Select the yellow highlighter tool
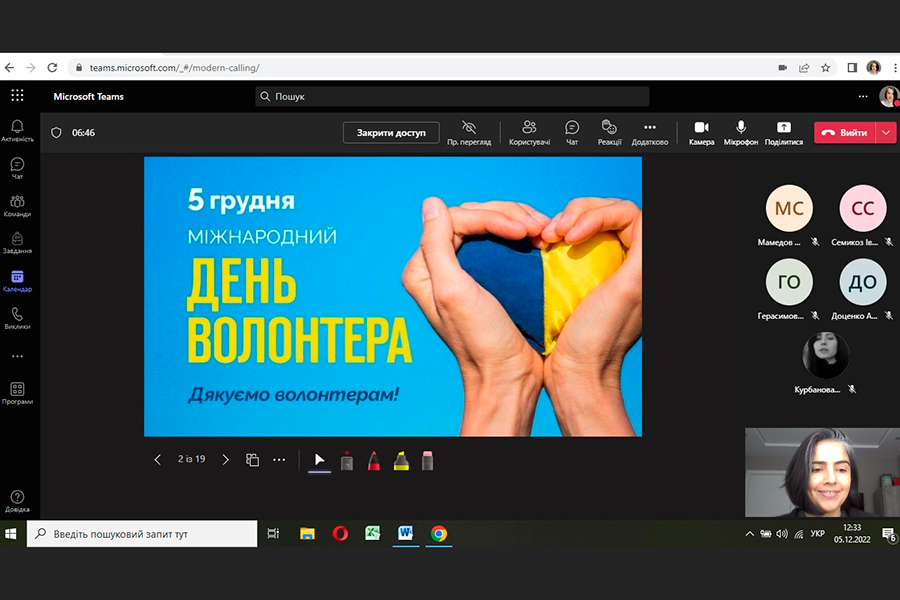Screen dimensions: 900x600 401,461
